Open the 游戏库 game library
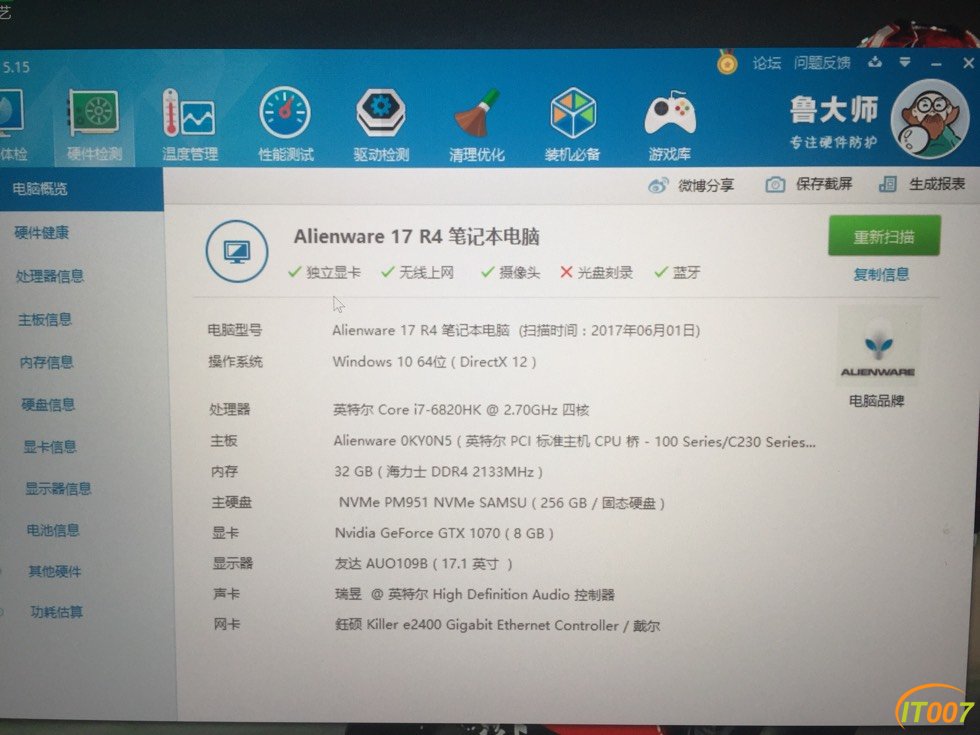This screenshot has width=980, height=735. point(669,126)
